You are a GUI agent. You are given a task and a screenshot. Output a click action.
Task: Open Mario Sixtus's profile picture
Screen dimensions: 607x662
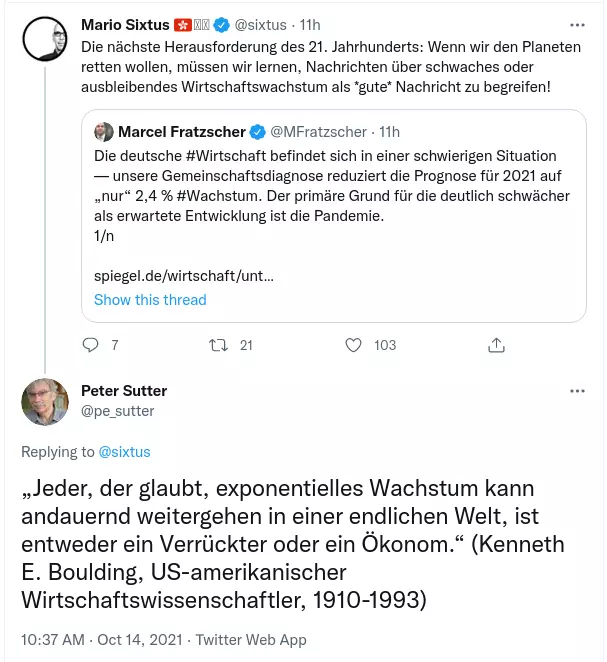coord(45,39)
